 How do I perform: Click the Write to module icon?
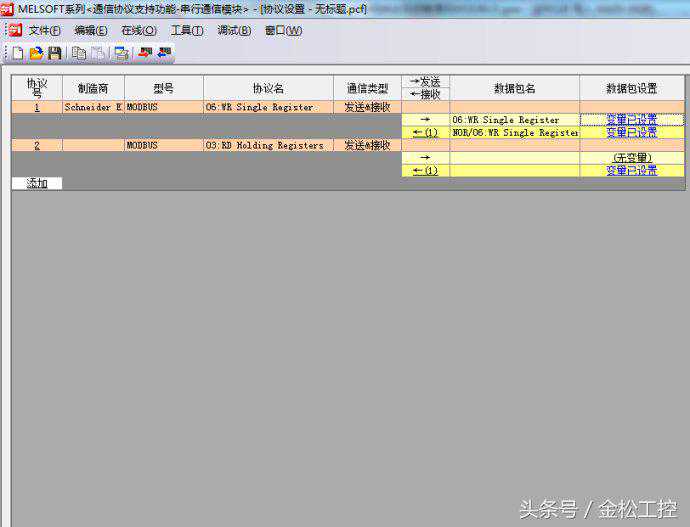coord(145,52)
